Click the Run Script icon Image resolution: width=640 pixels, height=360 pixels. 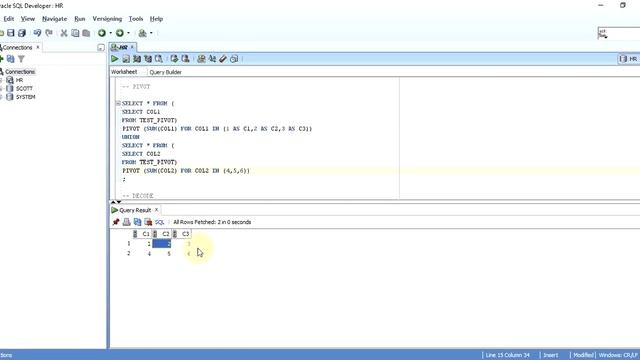coord(126,59)
